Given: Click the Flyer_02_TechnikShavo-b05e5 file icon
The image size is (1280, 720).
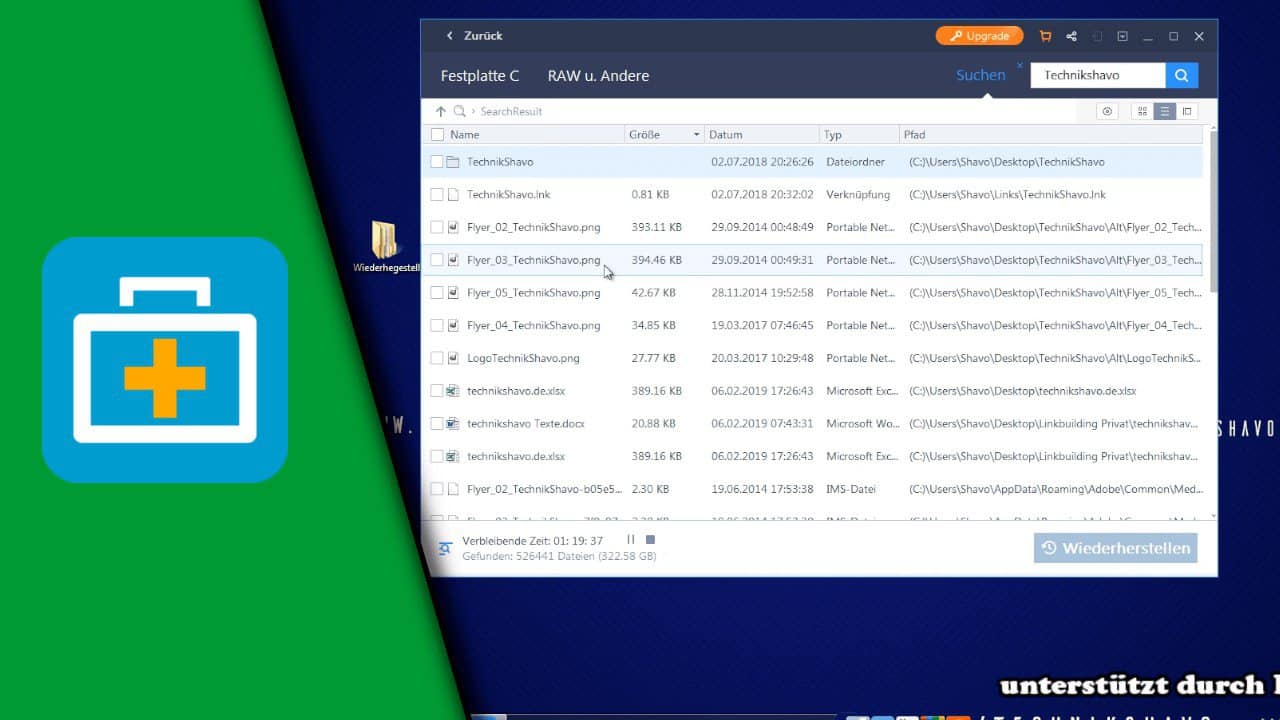Looking at the screenshot, I should coord(453,489).
